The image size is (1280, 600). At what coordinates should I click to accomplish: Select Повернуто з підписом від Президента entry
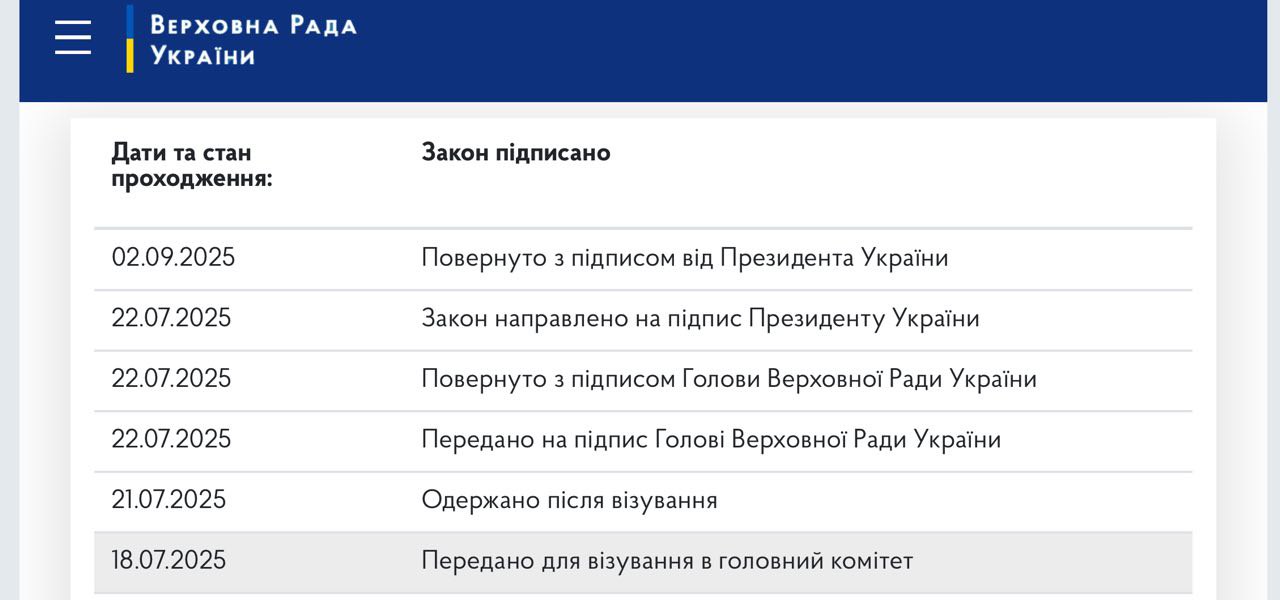[684, 258]
